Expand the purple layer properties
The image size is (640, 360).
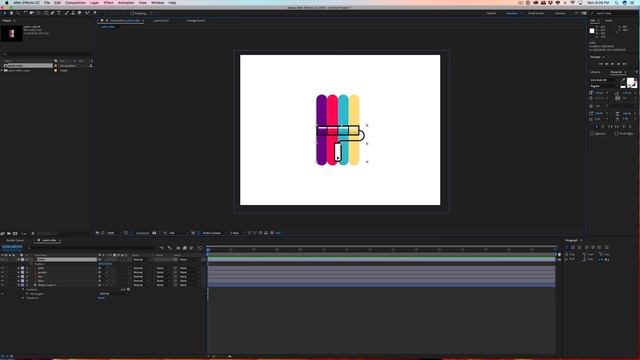click(x=18, y=272)
